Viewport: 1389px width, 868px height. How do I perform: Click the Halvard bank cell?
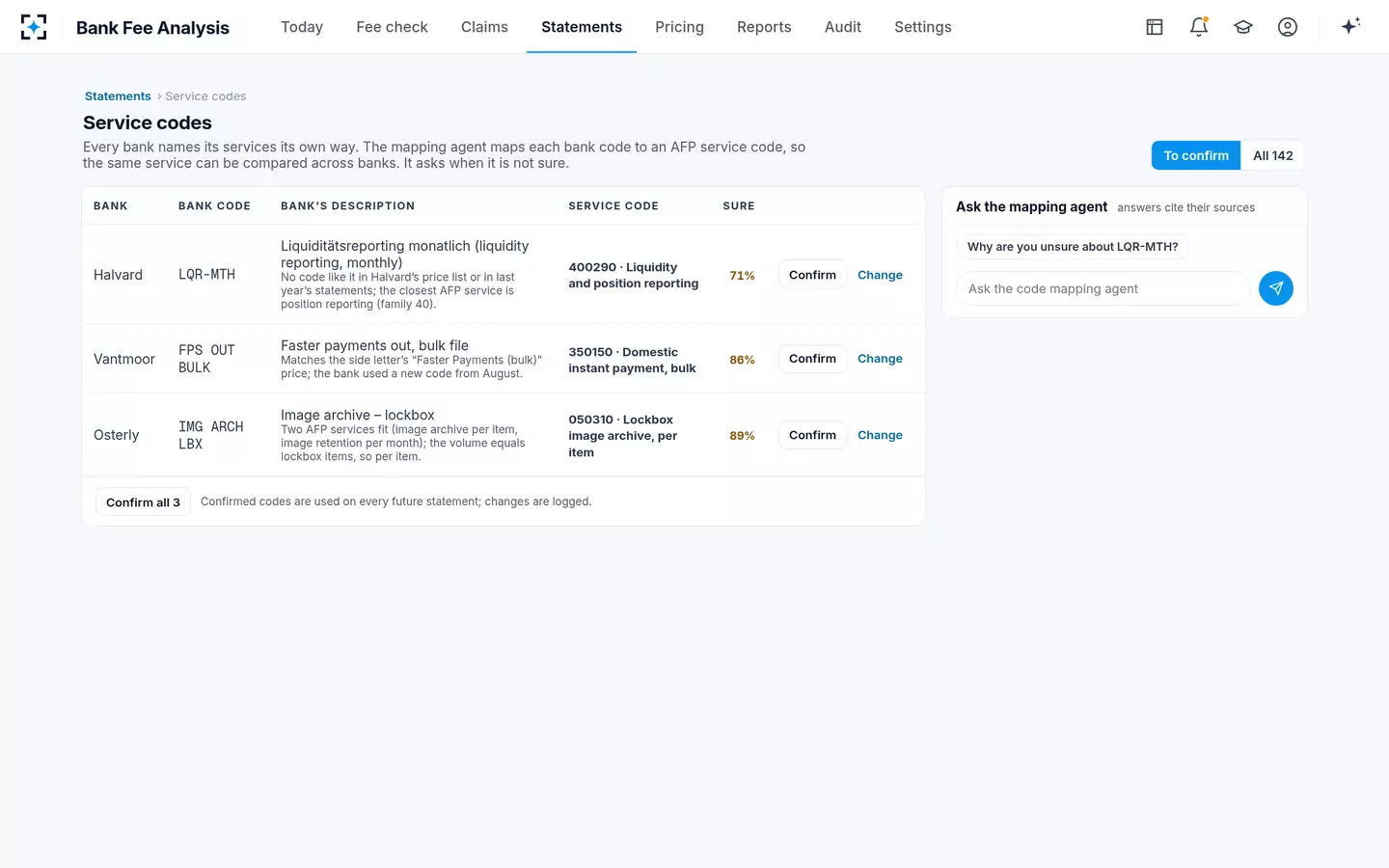[x=118, y=275]
